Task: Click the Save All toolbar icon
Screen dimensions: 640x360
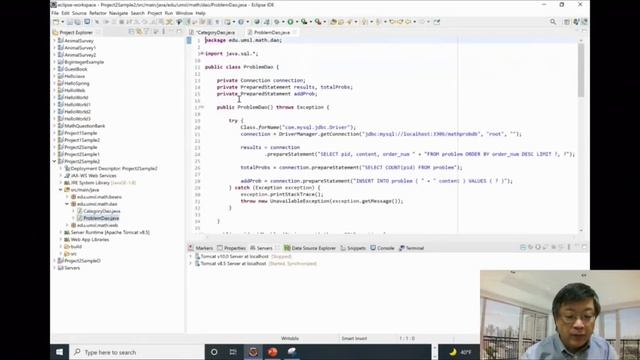Action: point(78,22)
